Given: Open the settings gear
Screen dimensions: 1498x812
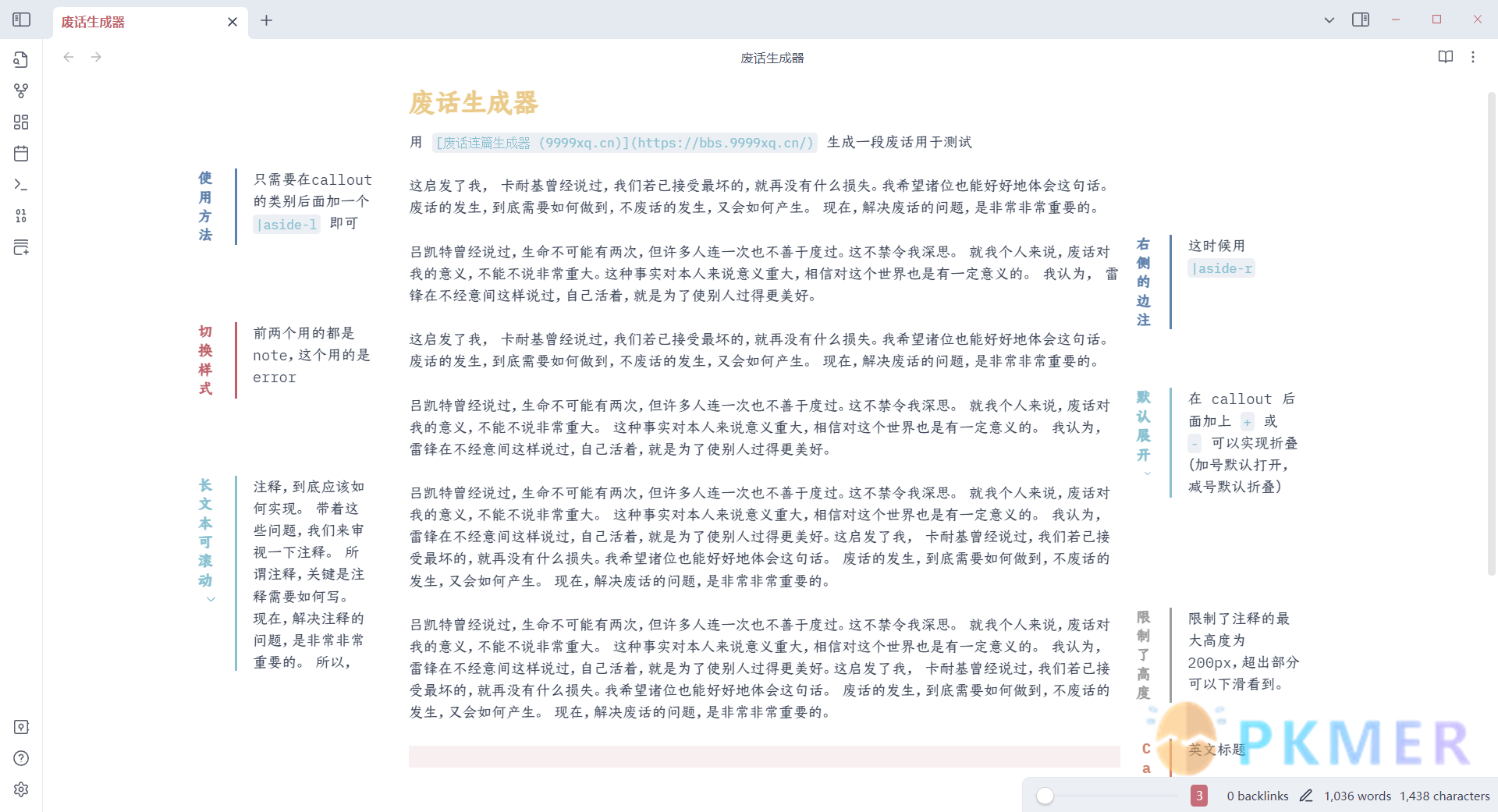Looking at the screenshot, I should pos(21,789).
